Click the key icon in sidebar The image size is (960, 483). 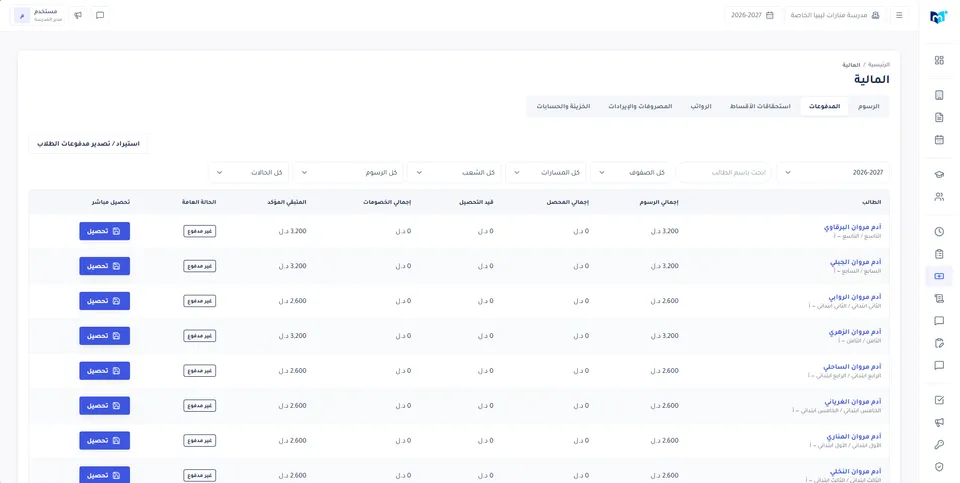point(939,445)
